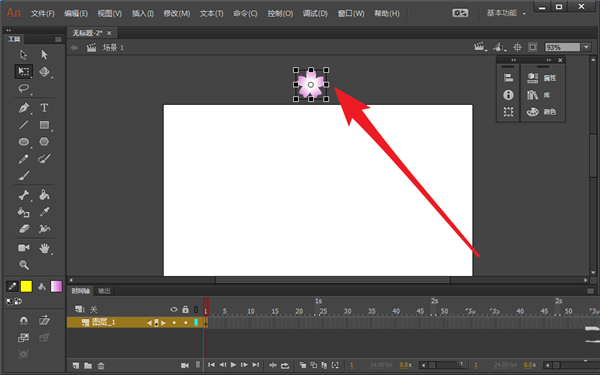Open the Transform panel icon

pyautogui.click(x=508, y=112)
